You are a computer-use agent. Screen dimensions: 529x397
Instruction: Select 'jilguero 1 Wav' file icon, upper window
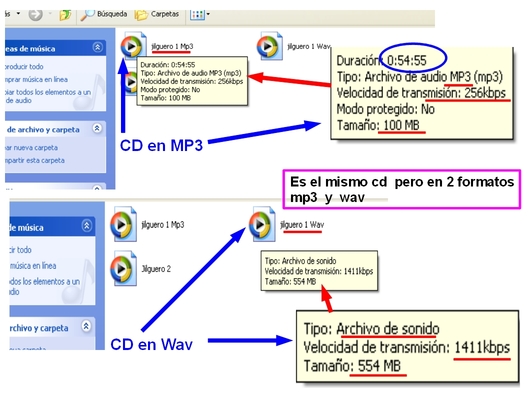269,46
